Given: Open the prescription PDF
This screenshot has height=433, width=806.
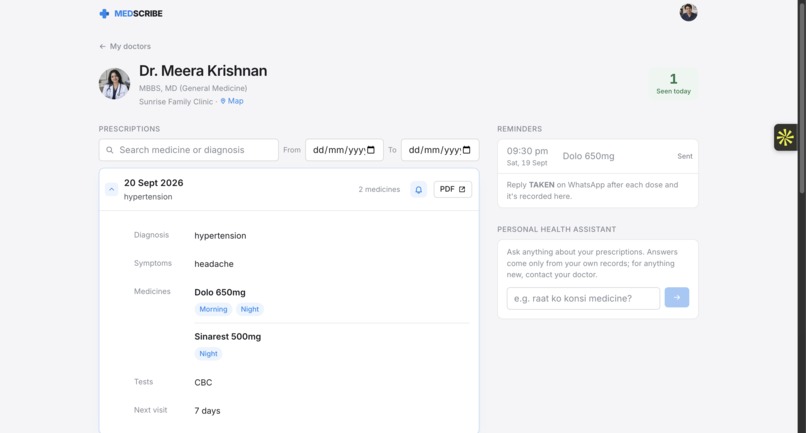Looking at the screenshot, I should (x=452, y=189).
